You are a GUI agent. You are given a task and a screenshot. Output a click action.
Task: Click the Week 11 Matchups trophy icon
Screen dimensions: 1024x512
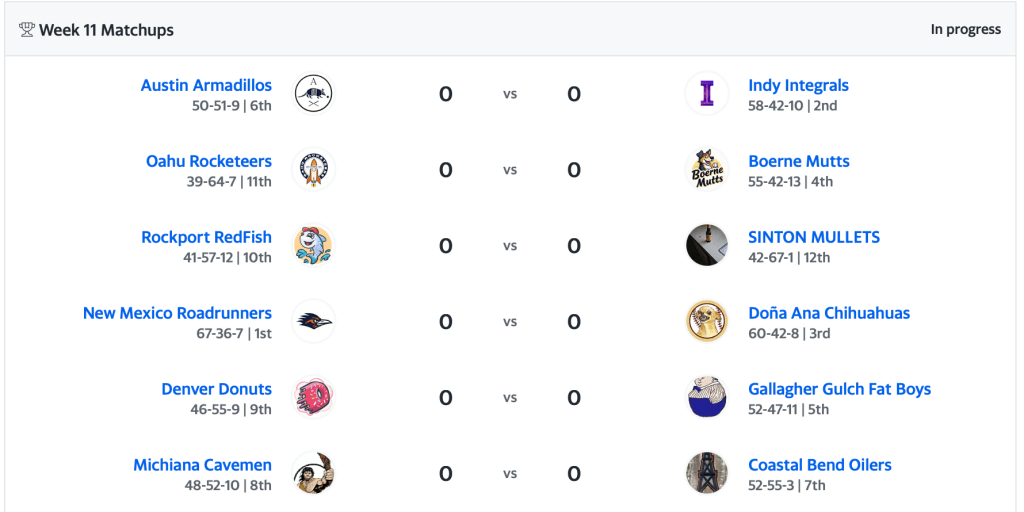(x=26, y=30)
